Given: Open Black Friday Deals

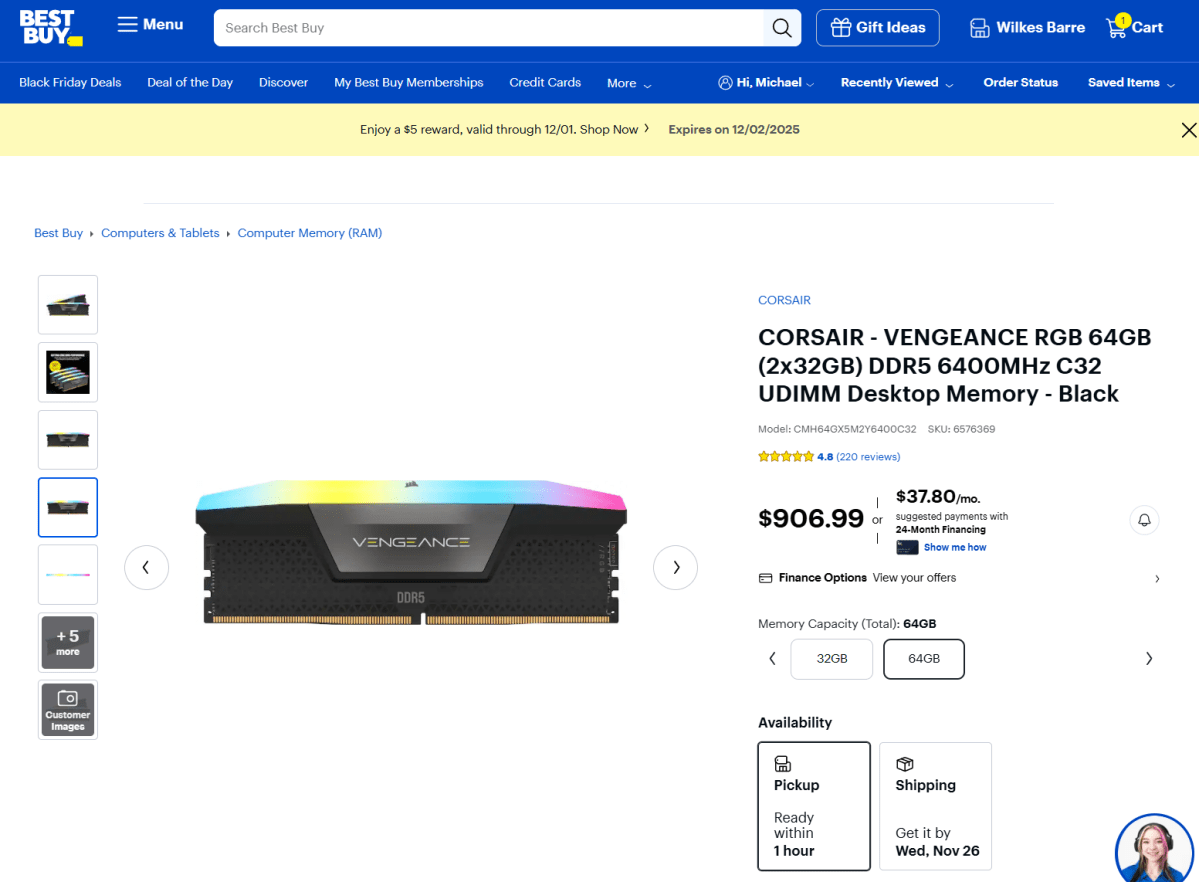Looking at the screenshot, I should pyautogui.click(x=69, y=82).
